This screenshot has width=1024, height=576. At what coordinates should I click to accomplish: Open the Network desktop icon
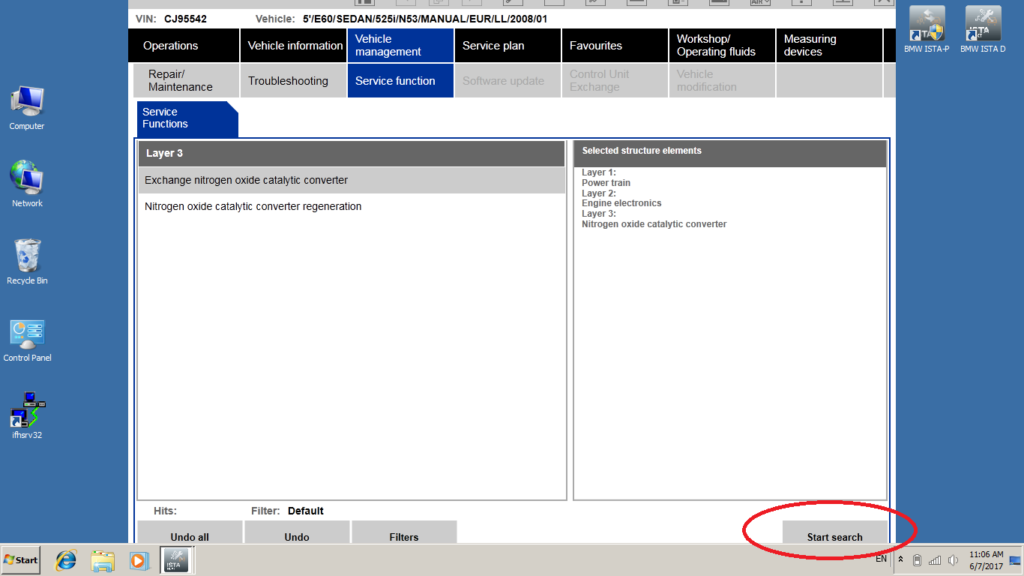pyautogui.click(x=27, y=184)
